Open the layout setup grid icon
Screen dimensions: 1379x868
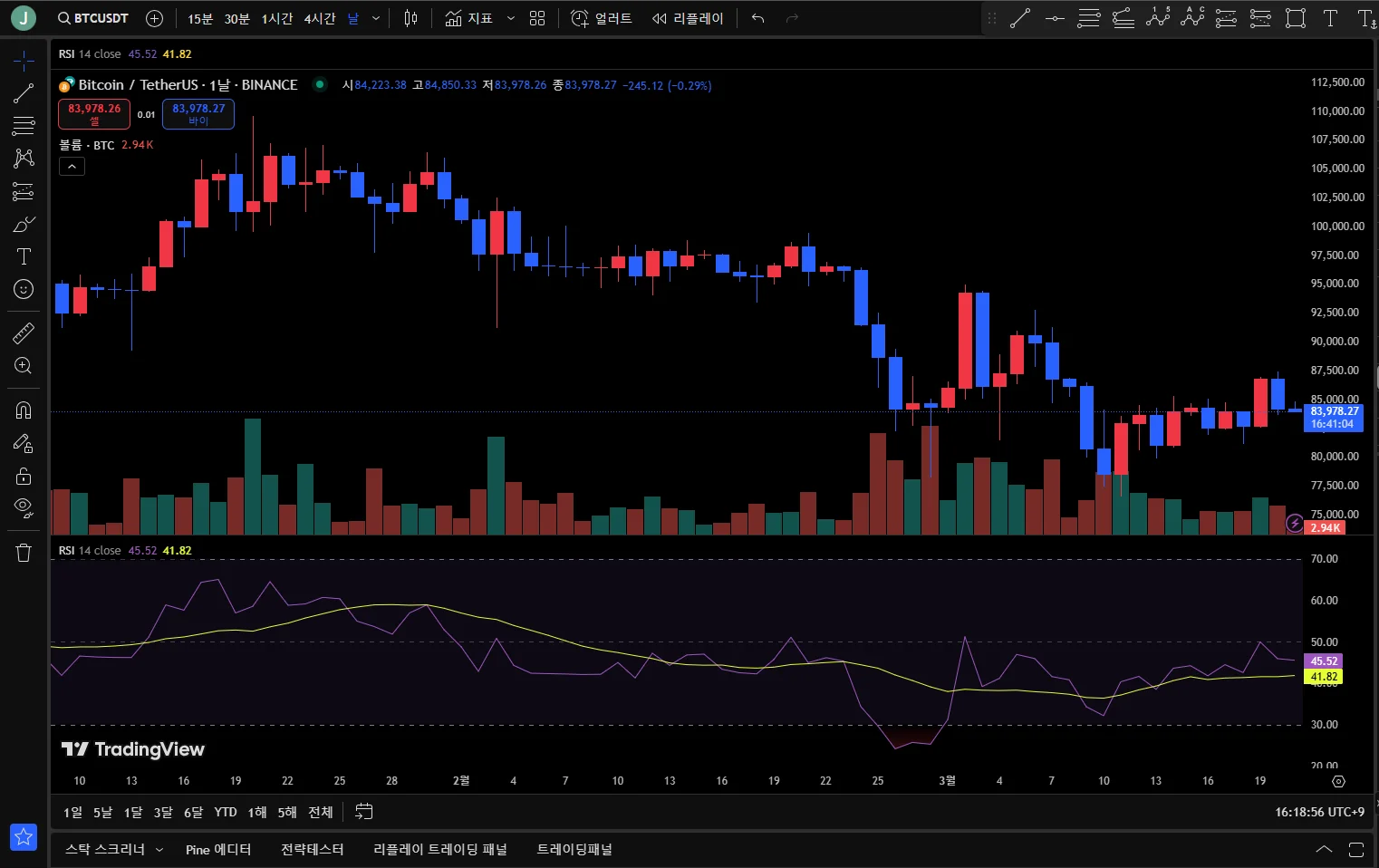[x=537, y=18]
